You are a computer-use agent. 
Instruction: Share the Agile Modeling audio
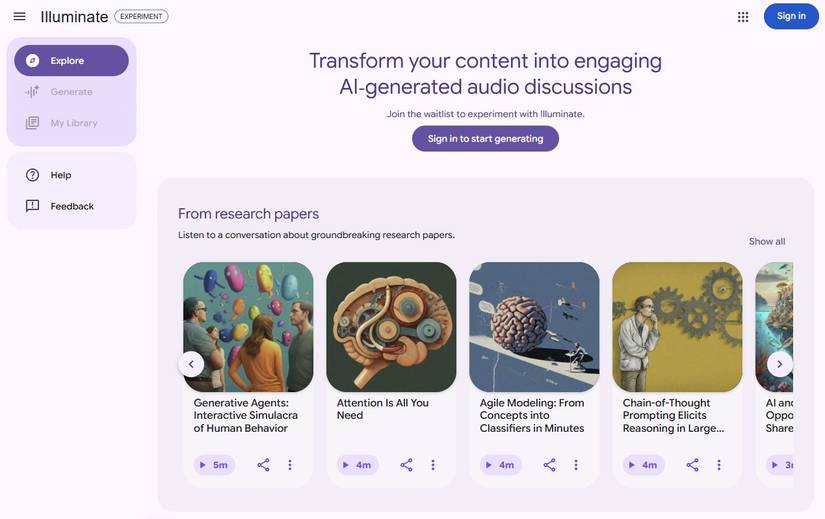click(549, 465)
